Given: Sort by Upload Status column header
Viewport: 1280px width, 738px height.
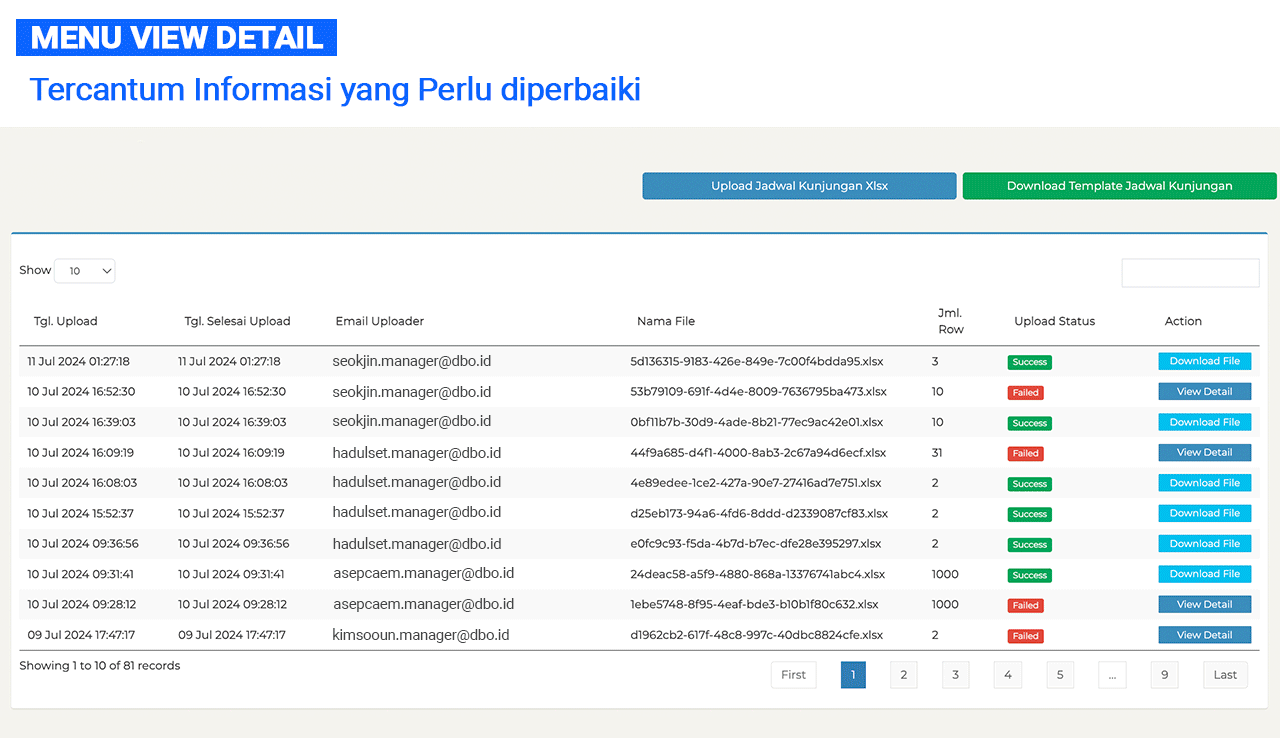Looking at the screenshot, I should point(1054,322).
